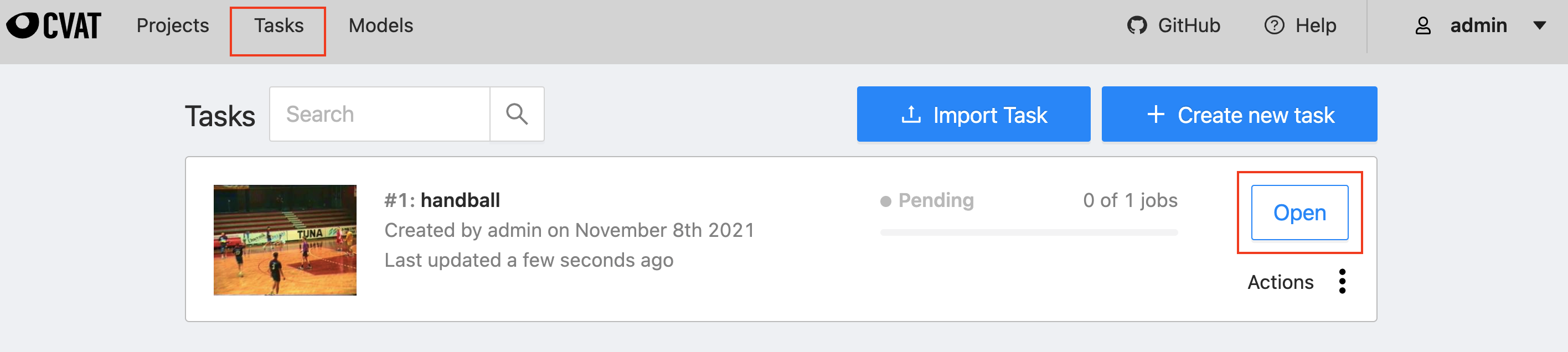Click the job progress bar
The image size is (1568, 352).
click(x=1028, y=232)
